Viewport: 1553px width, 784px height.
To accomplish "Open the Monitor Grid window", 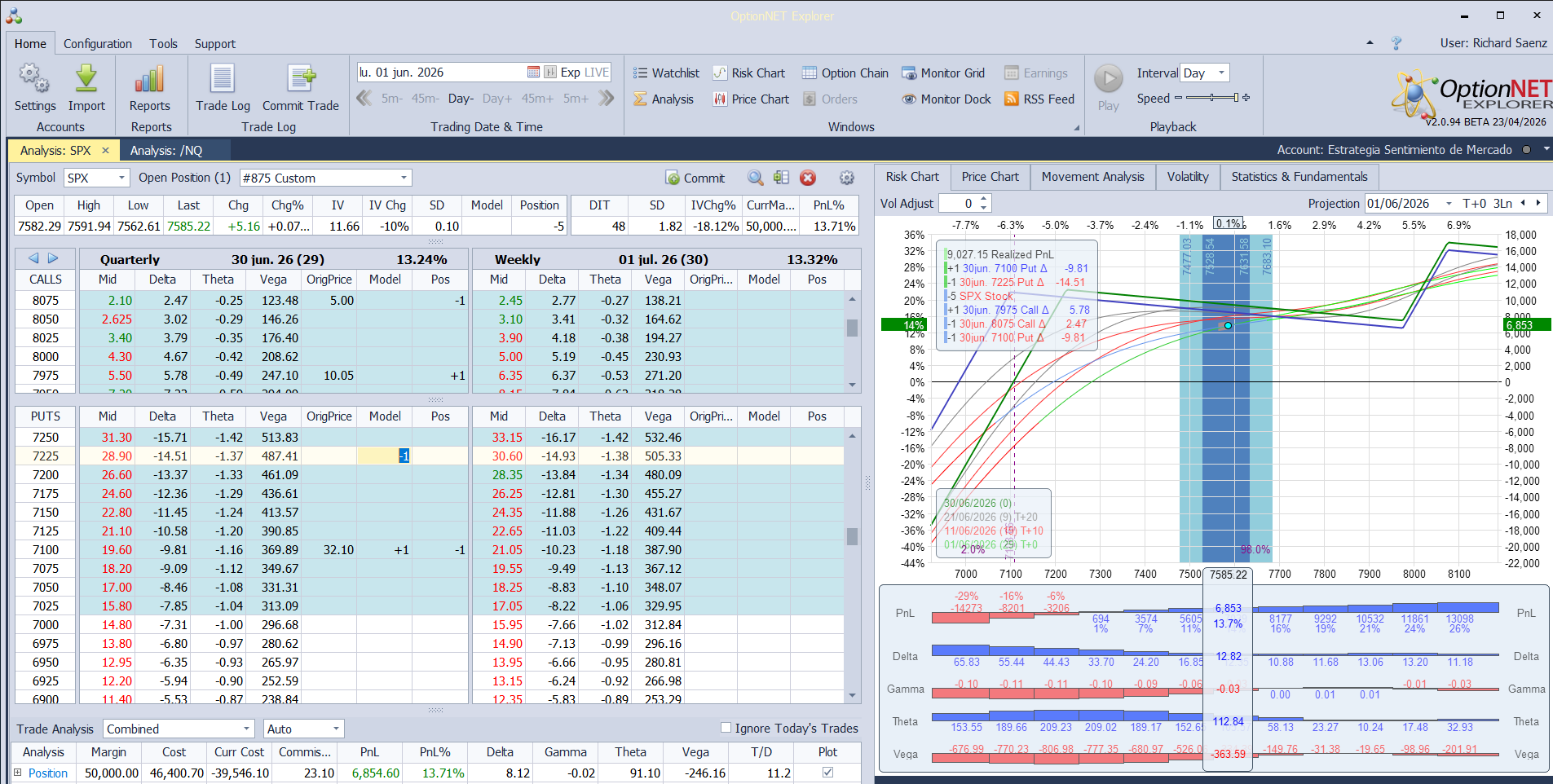I will point(943,73).
